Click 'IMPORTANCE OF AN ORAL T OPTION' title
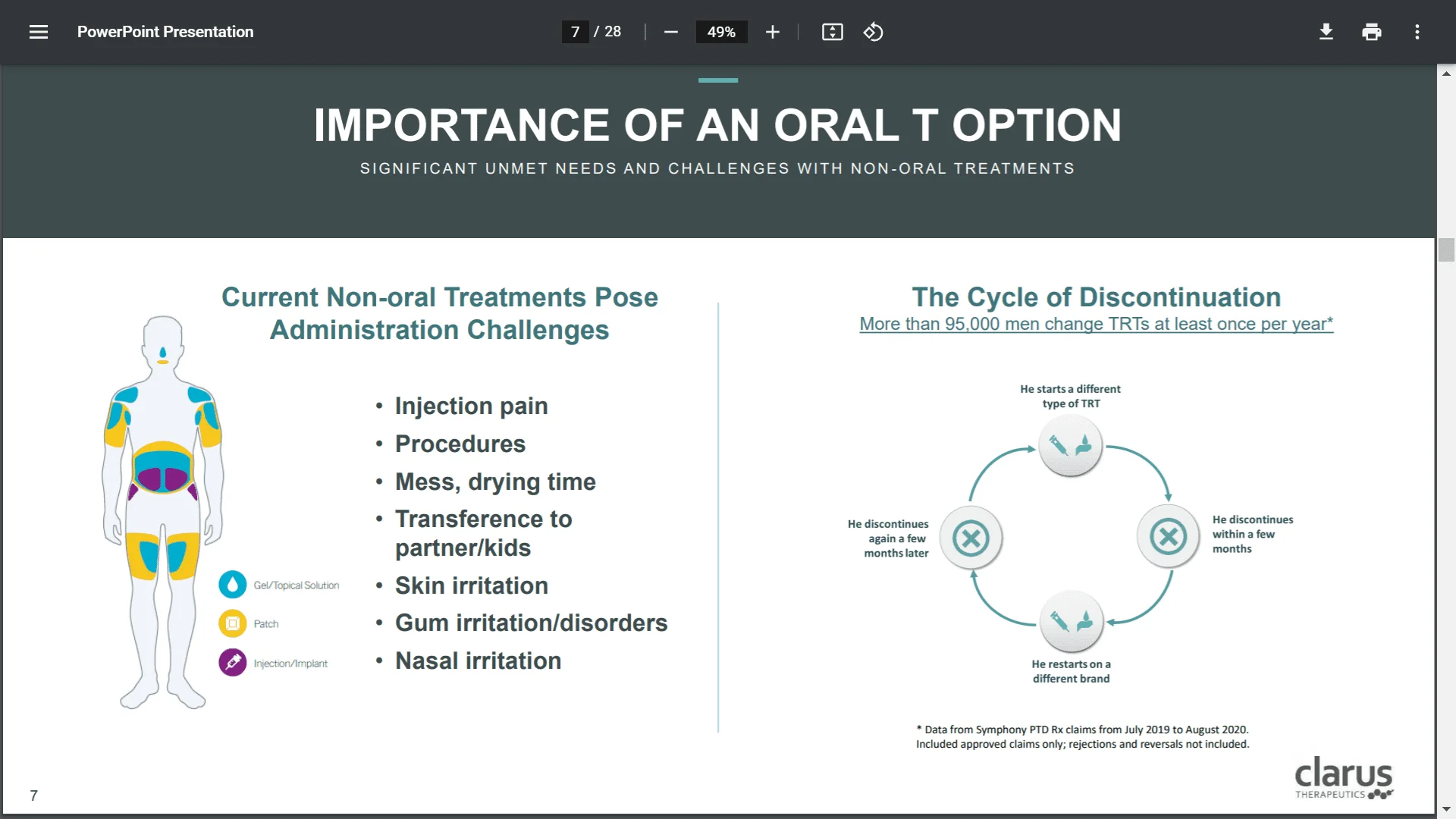The width and height of the screenshot is (1456, 819). click(717, 125)
